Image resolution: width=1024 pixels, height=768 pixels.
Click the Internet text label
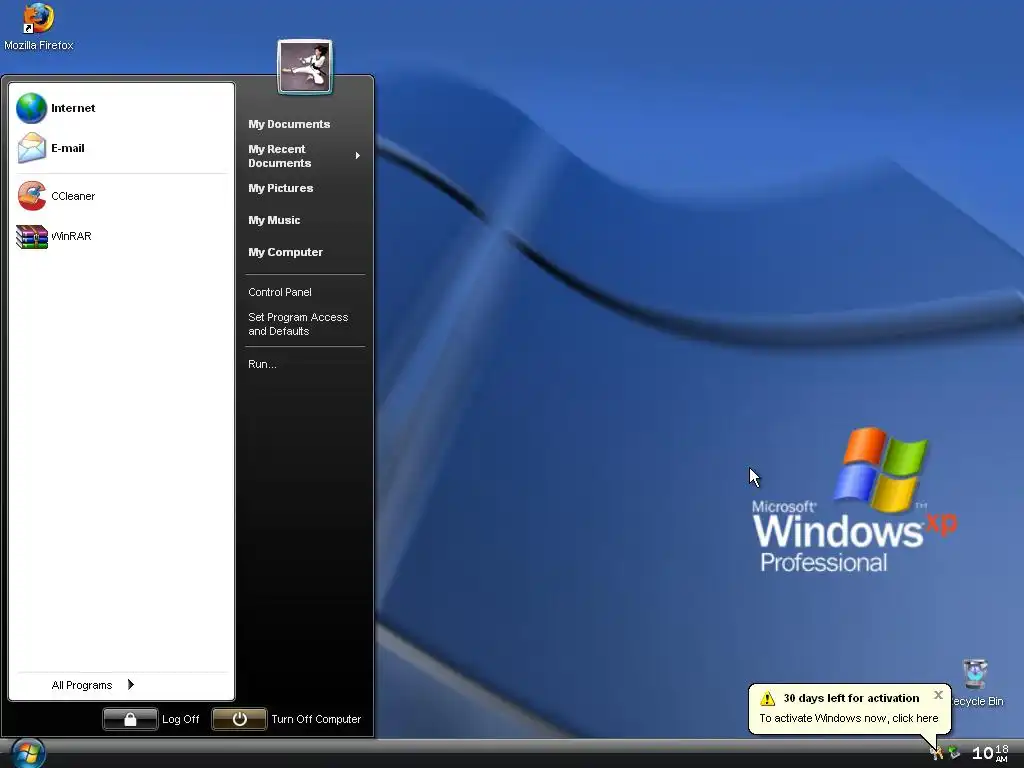[73, 108]
